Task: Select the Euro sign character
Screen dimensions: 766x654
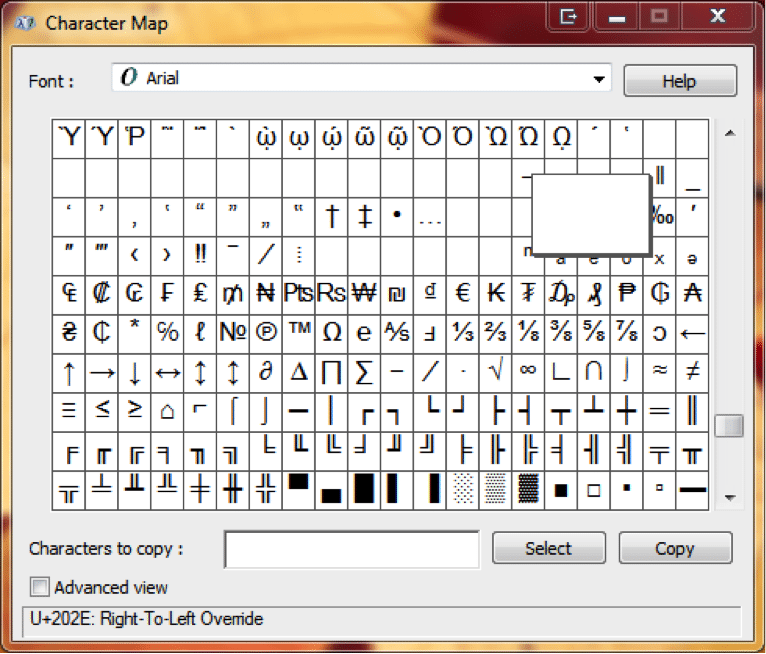Action: coord(462,293)
